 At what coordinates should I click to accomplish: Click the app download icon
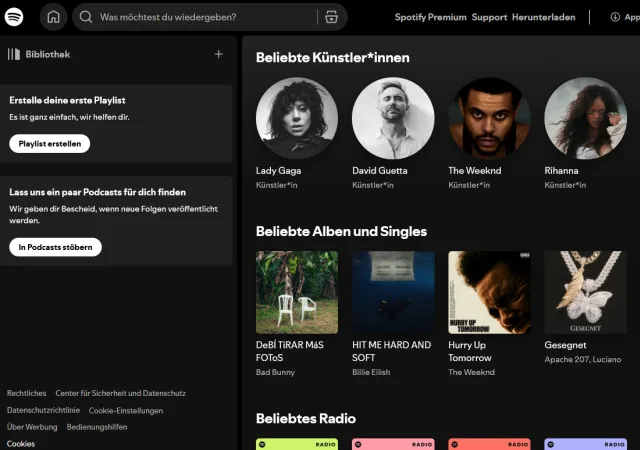615,17
